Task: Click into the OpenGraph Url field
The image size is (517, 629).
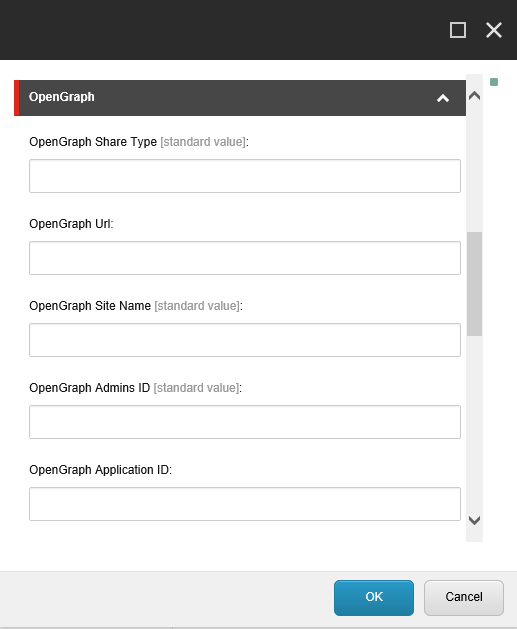Action: pos(245,258)
